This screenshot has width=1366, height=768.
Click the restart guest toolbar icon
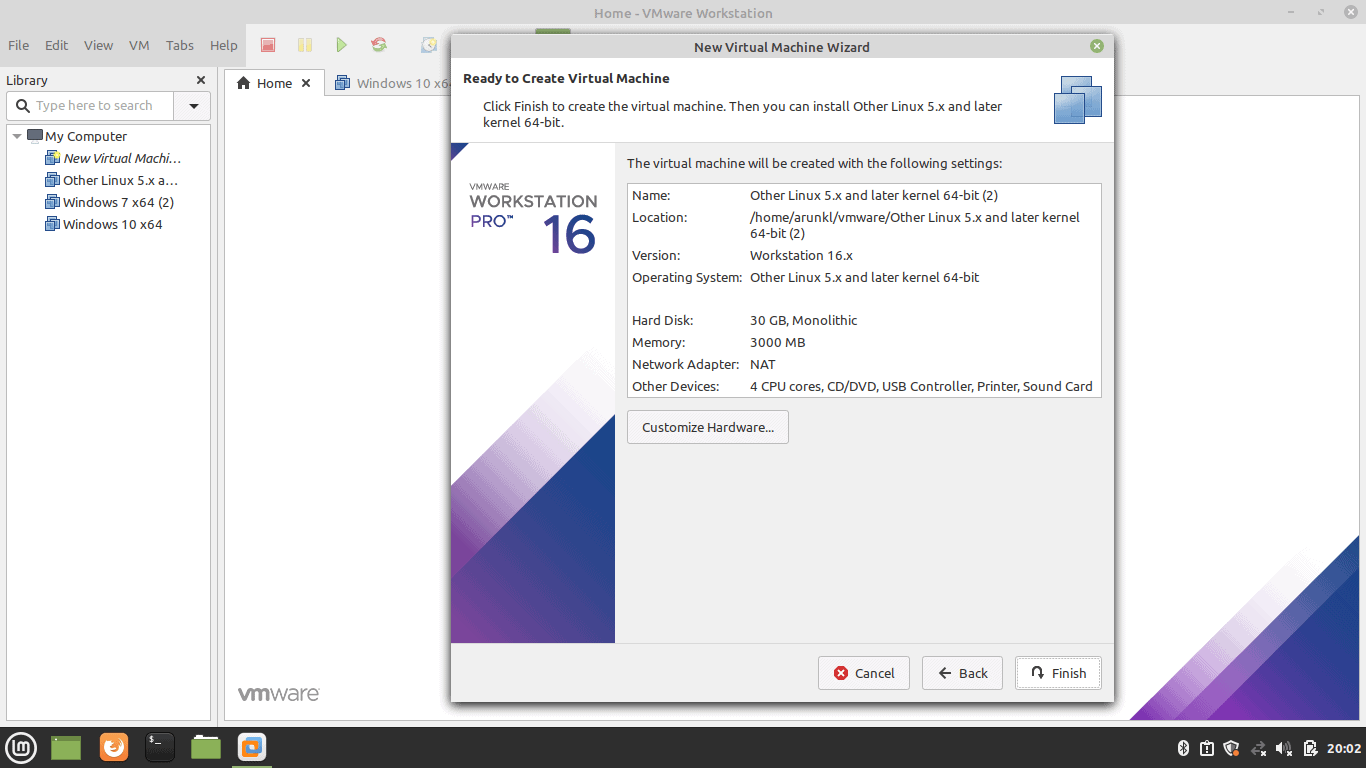tap(379, 45)
